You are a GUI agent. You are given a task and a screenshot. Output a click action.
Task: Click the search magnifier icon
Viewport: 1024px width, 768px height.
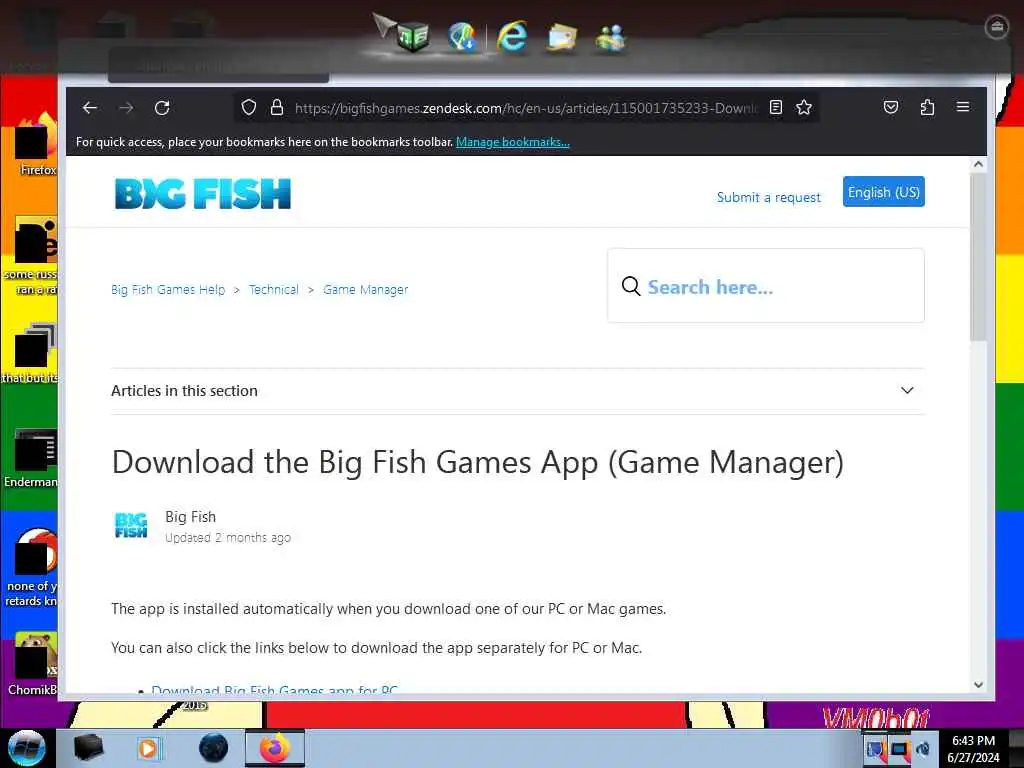pos(631,286)
